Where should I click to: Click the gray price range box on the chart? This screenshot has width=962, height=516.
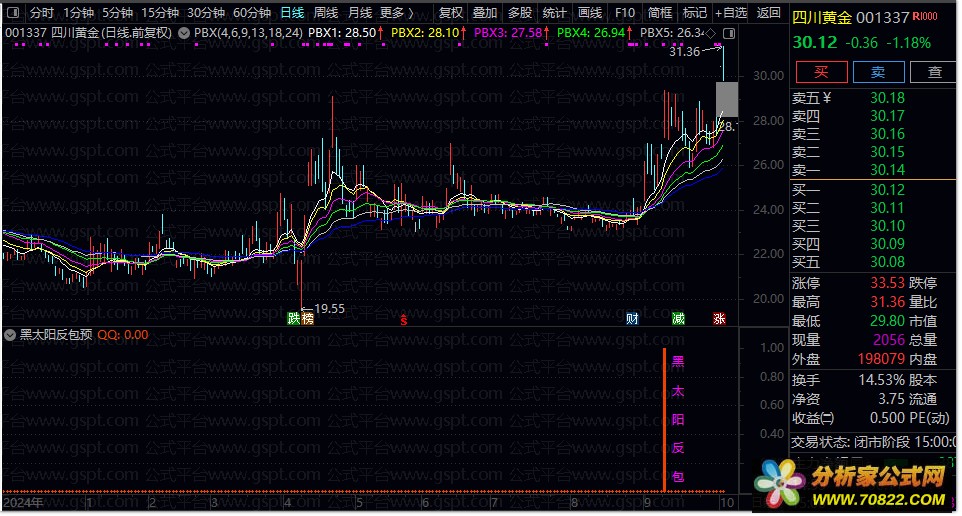coord(727,100)
